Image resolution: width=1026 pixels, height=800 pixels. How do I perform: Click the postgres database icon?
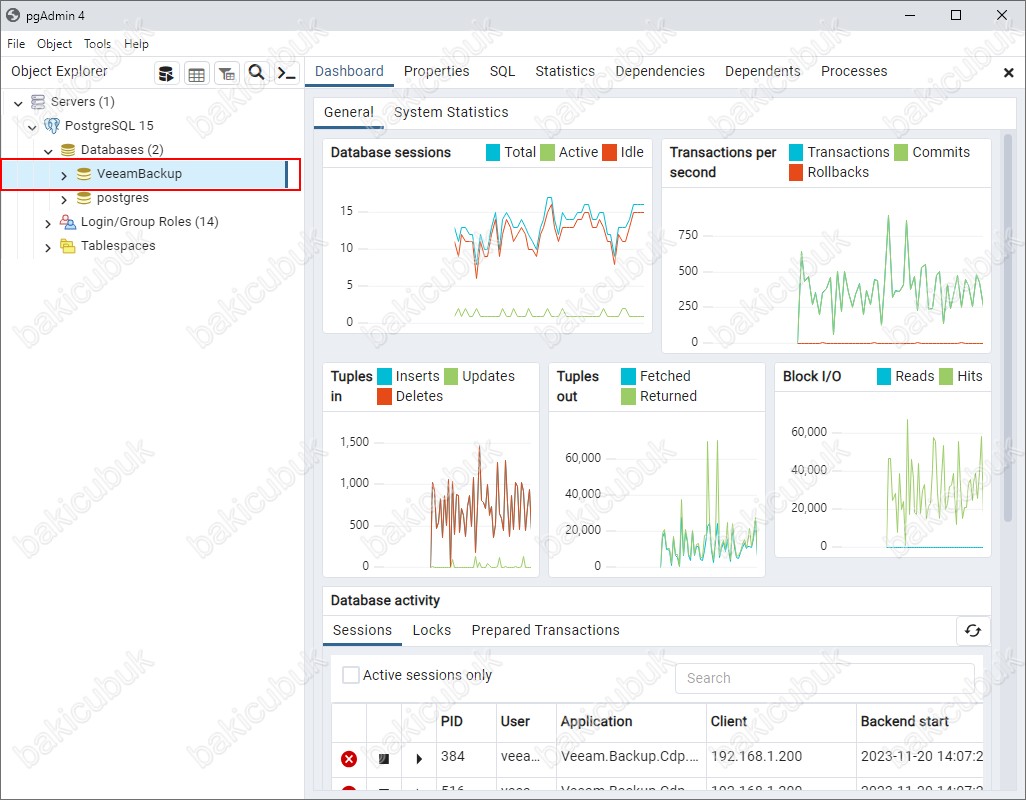tap(84, 198)
